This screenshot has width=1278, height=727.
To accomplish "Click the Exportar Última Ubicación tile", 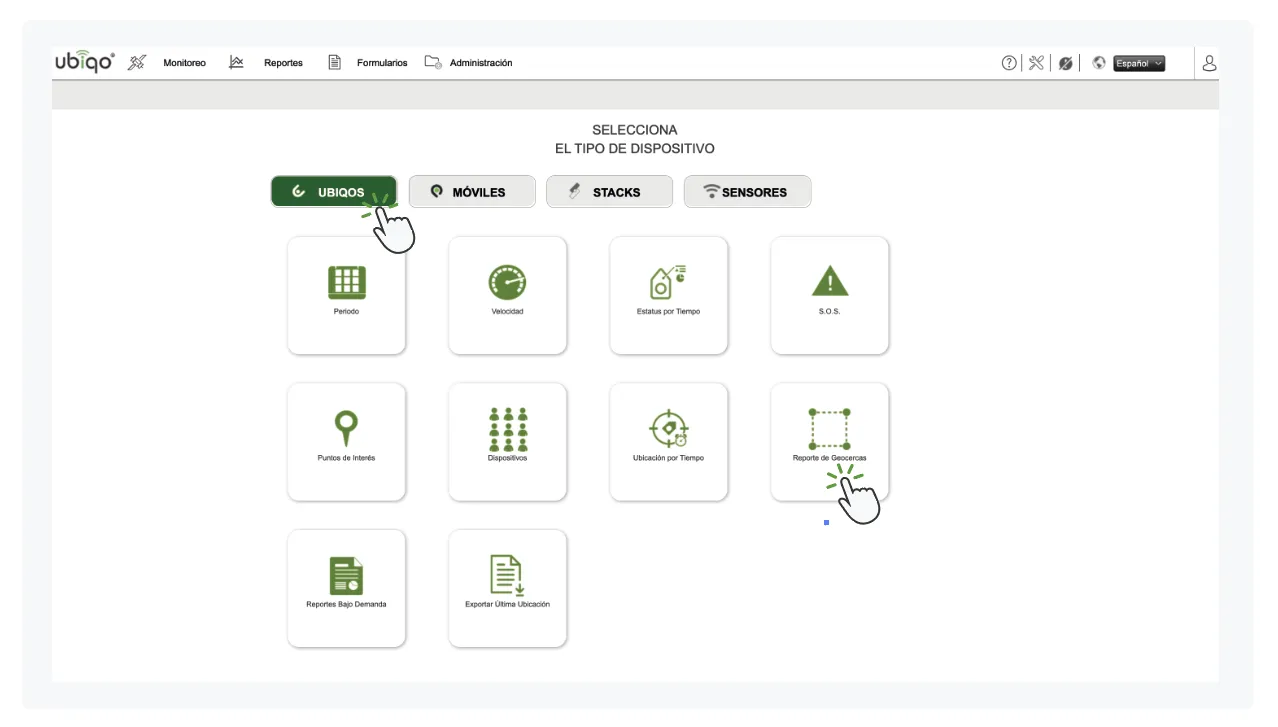I will [507, 588].
